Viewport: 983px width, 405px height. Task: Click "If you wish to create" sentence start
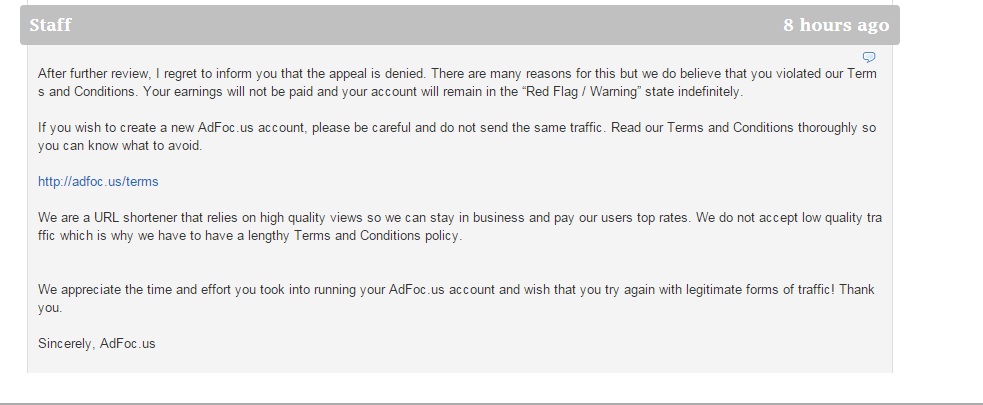(x=100, y=128)
